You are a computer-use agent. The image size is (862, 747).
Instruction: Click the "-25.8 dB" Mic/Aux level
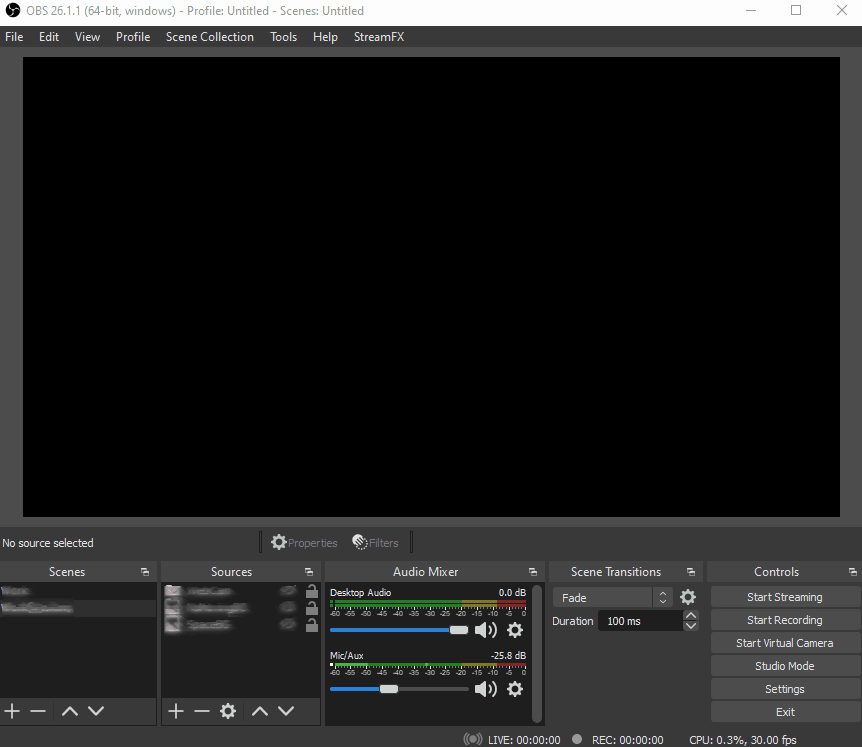click(x=509, y=656)
